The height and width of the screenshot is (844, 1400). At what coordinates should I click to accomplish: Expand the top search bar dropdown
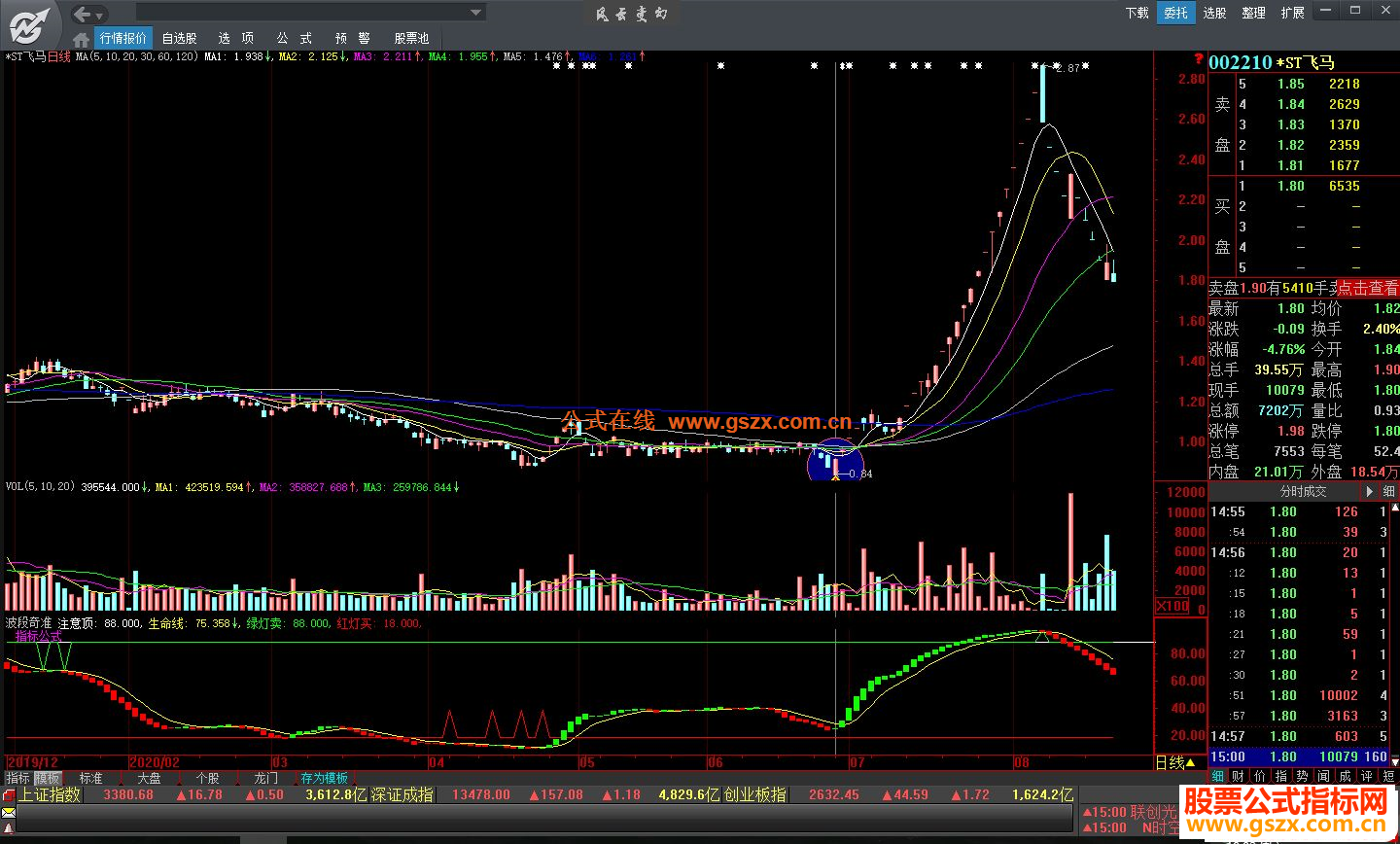pyautogui.click(x=476, y=13)
